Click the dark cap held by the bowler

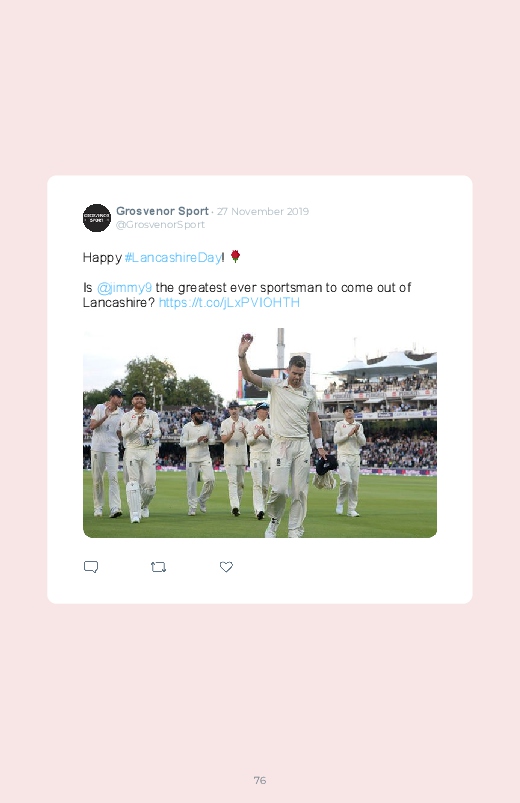click(x=326, y=465)
